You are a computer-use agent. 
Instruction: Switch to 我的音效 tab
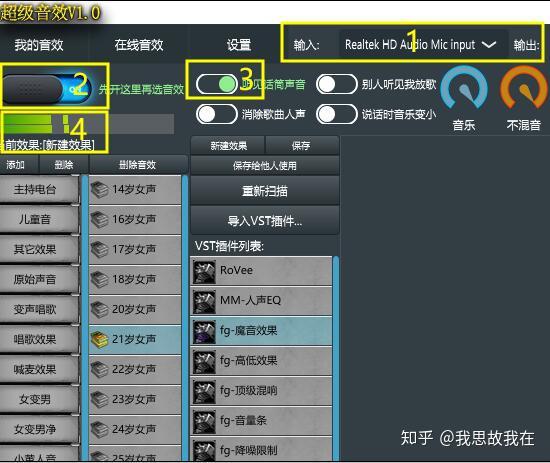tap(39, 45)
